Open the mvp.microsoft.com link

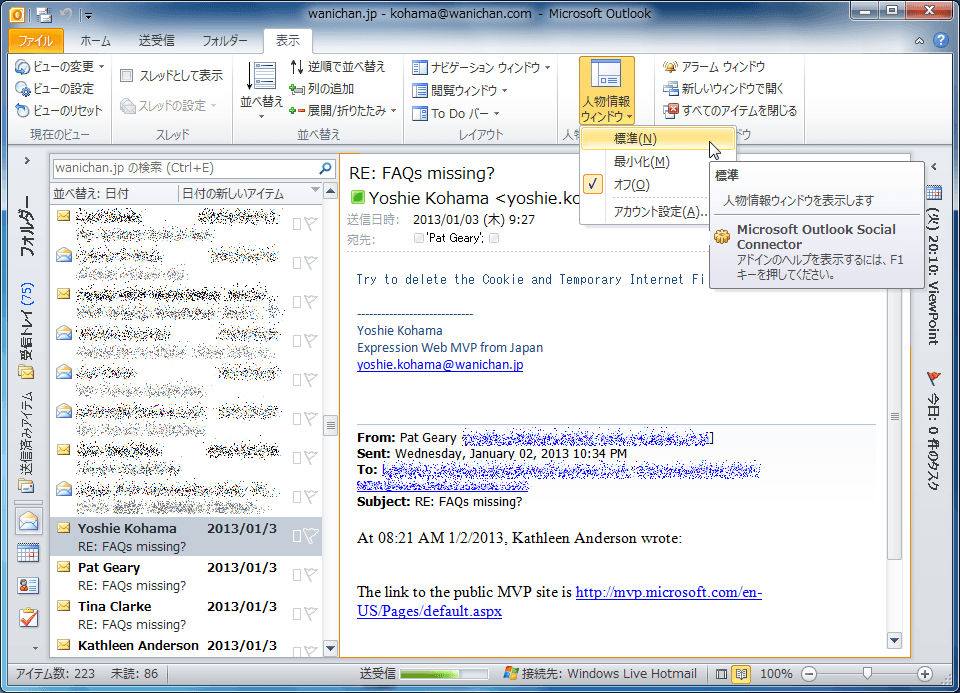[558, 601]
